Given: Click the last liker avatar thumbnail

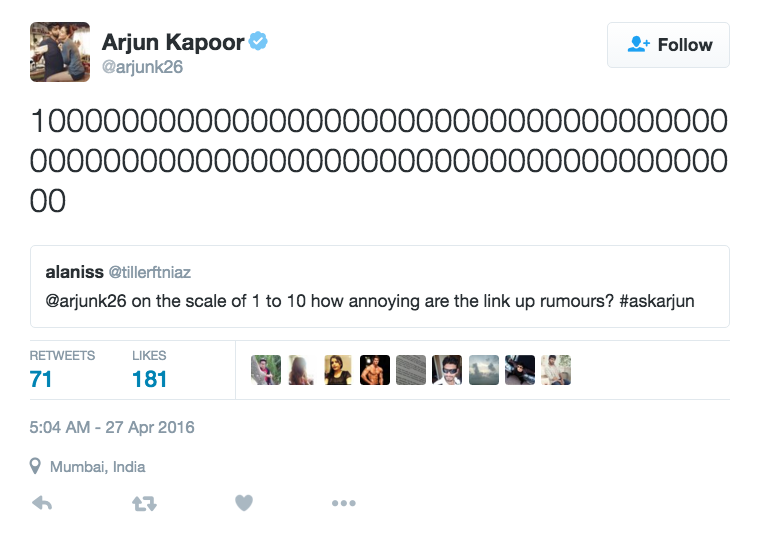Looking at the screenshot, I should [x=556, y=370].
